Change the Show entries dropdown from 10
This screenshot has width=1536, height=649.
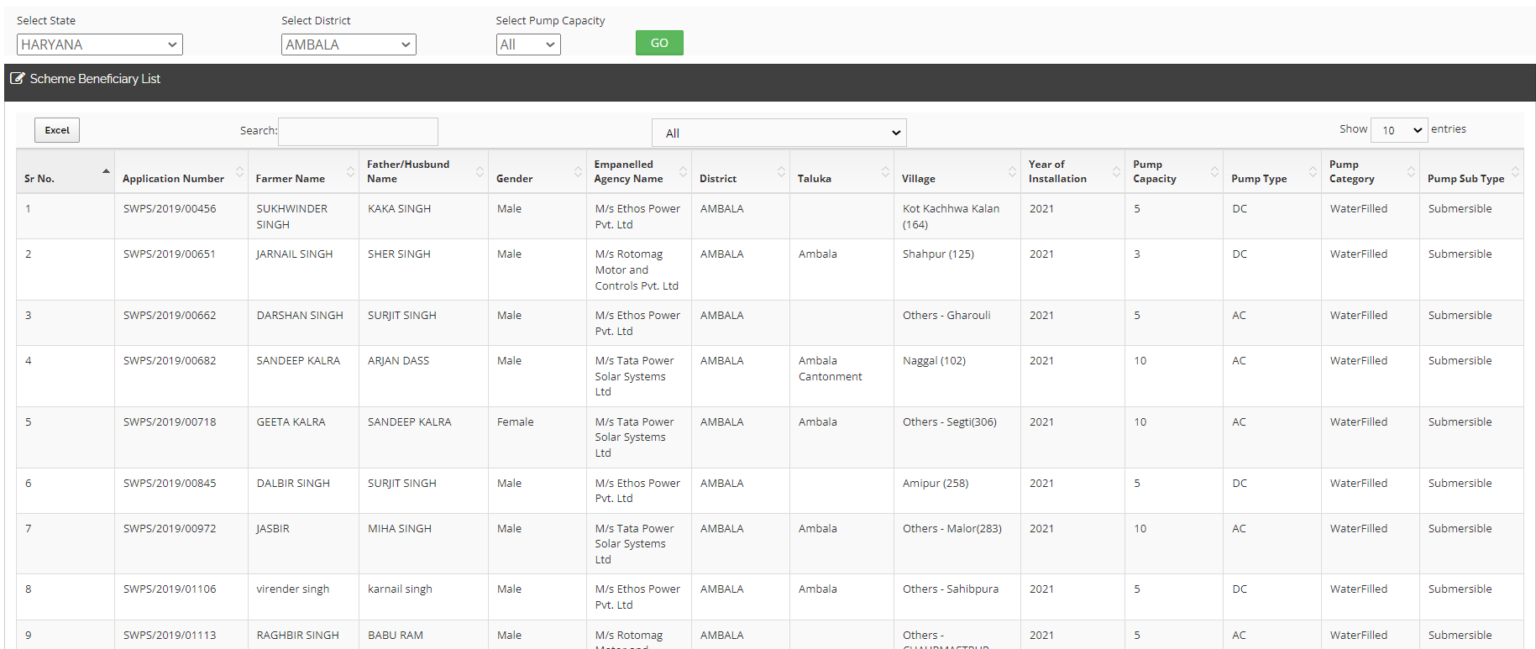click(1399, 129)
